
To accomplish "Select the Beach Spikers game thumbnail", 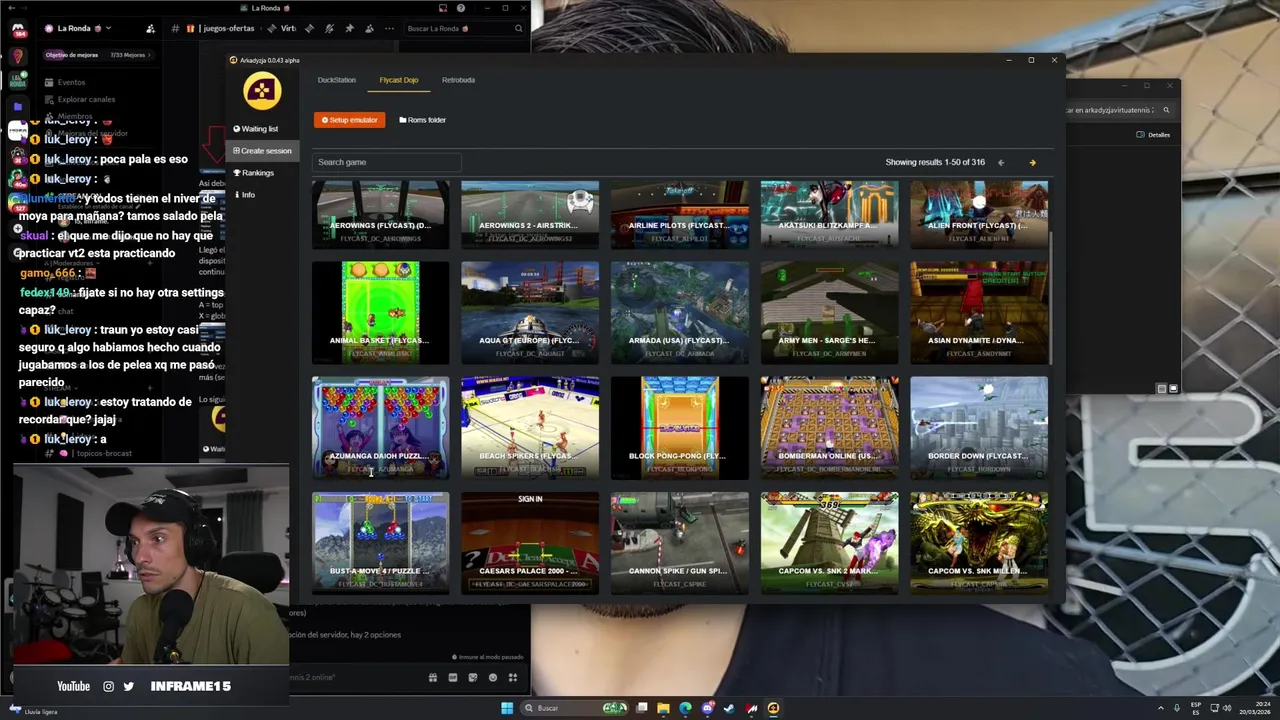I will tap(530, 427).
